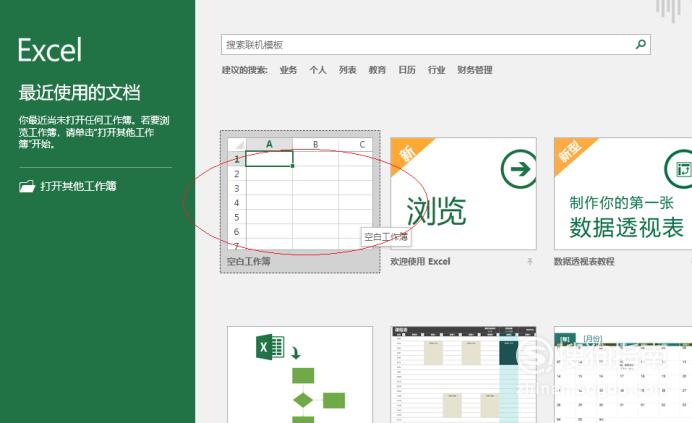Viewport: 692px width, 423px height.
Task: Select the 教育 suggested search
Action: click(x=377, y=70)
